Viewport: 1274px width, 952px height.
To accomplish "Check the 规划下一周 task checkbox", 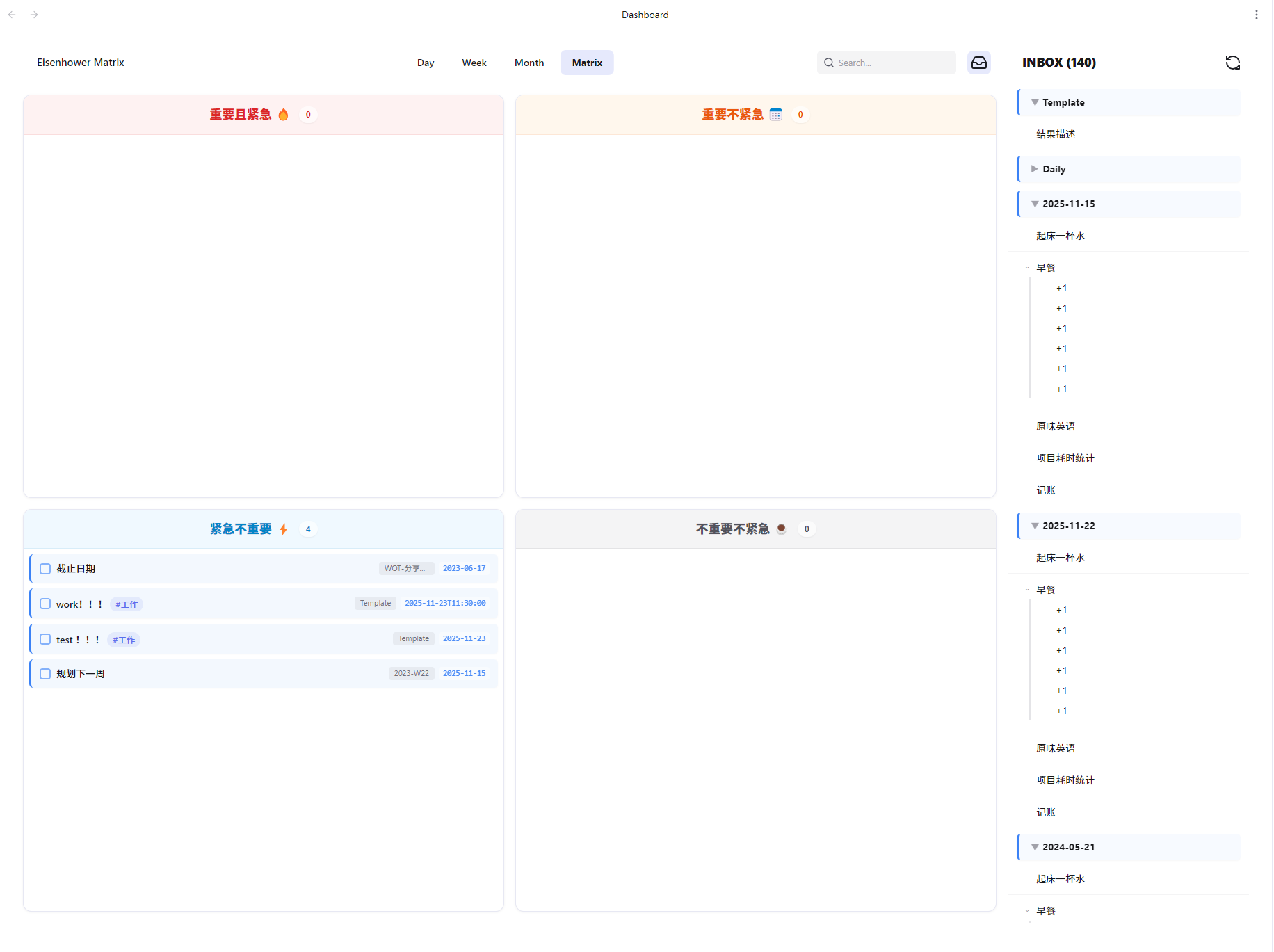I will pos(45,673).
